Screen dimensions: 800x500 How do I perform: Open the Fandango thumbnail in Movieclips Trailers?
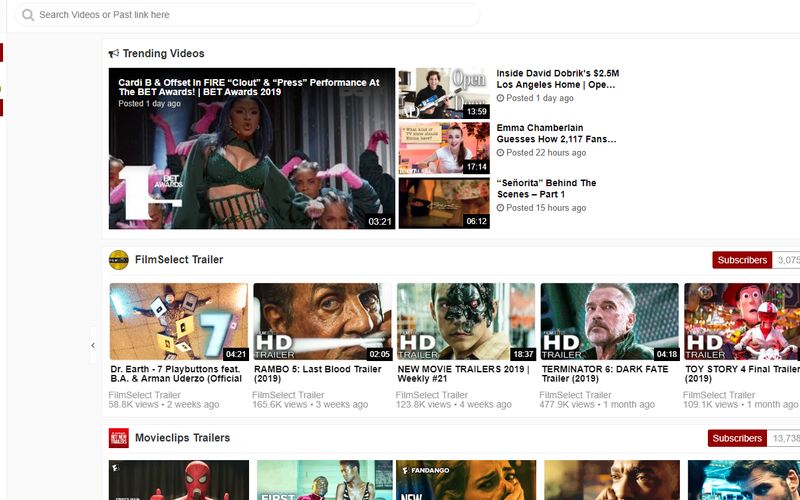466,480
